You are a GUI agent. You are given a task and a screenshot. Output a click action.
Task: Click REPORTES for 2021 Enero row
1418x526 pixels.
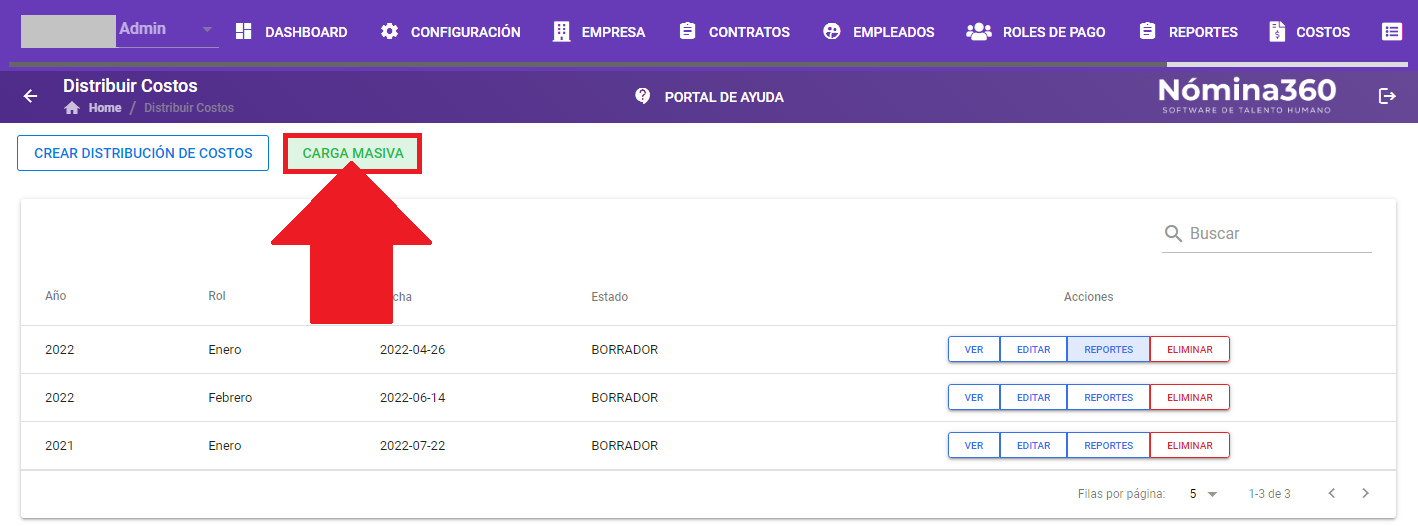point(1109,446)
